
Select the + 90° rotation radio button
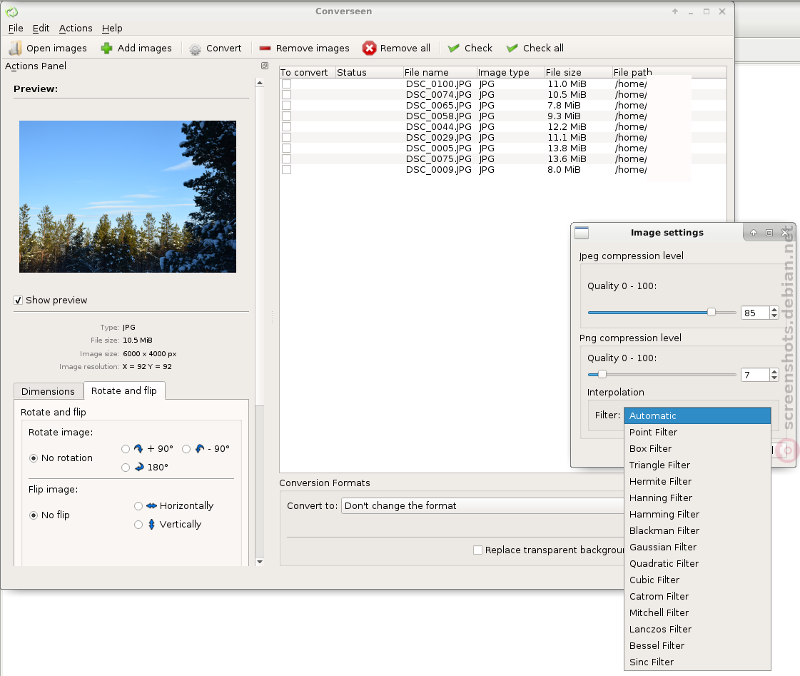click(126, 449)
